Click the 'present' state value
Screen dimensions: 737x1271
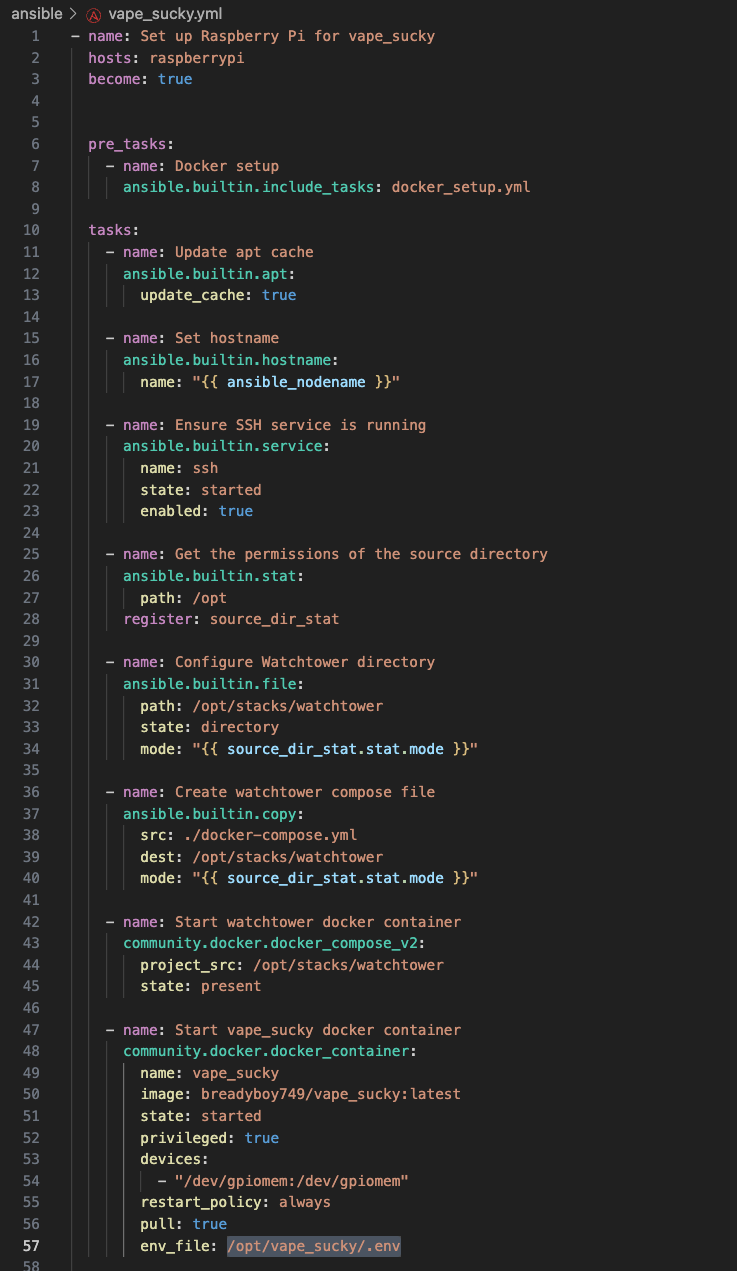click(x=231, y=987)
